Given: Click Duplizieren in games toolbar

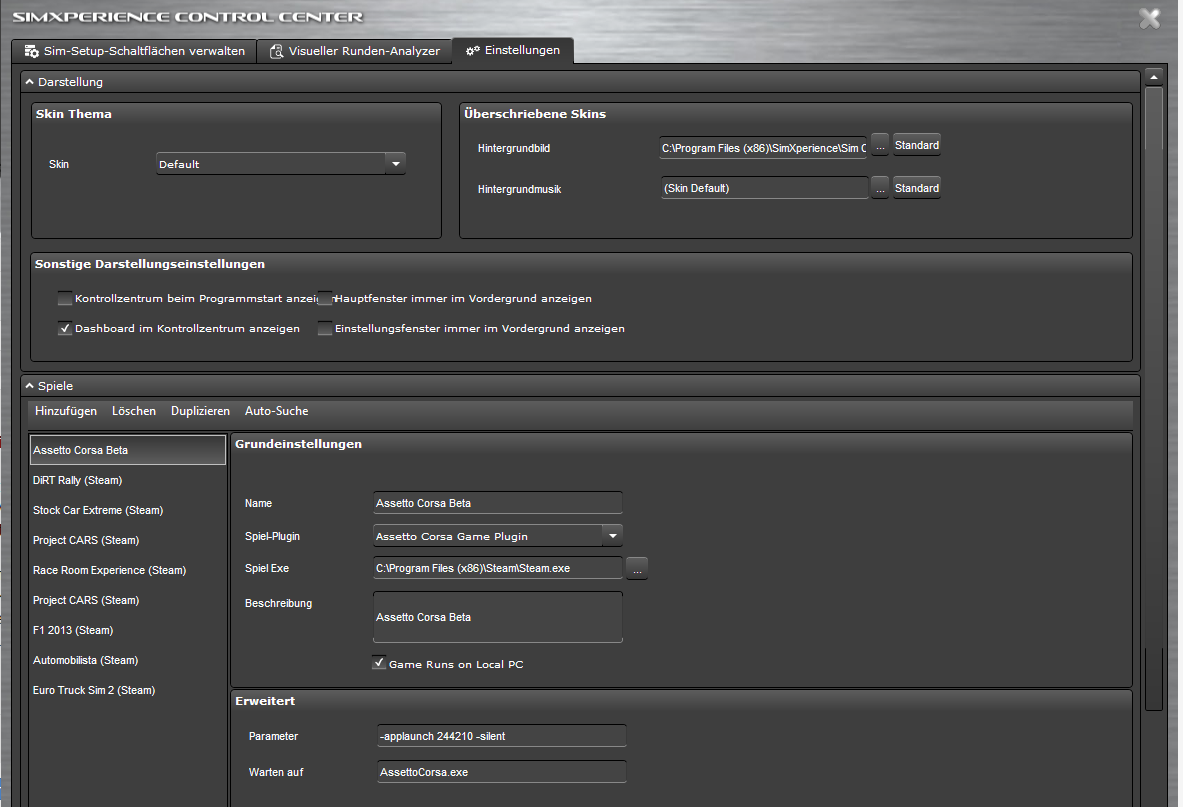Looking at the screenshot, I should click(200, 411).
